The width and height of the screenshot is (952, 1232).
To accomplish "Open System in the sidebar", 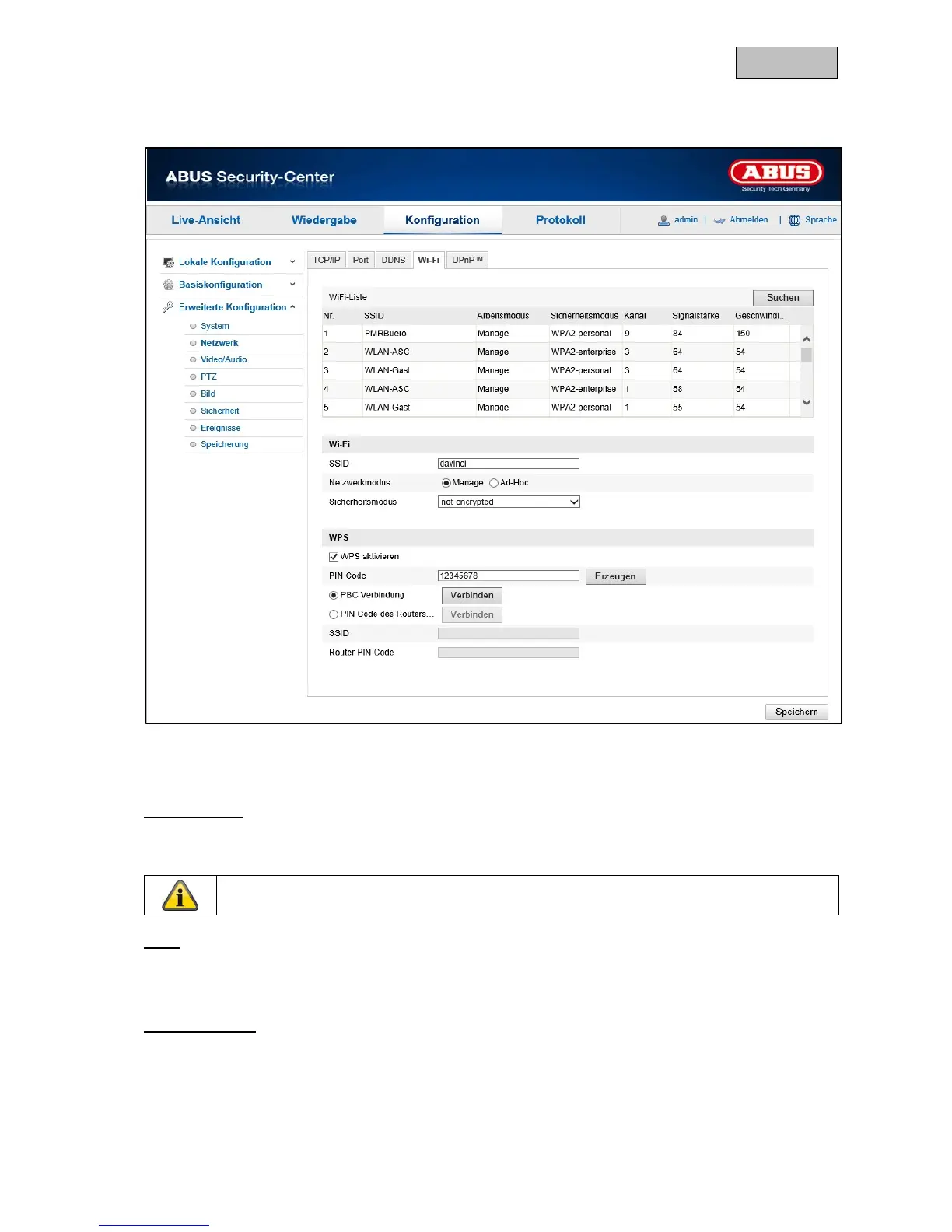I will click(215, 327).
